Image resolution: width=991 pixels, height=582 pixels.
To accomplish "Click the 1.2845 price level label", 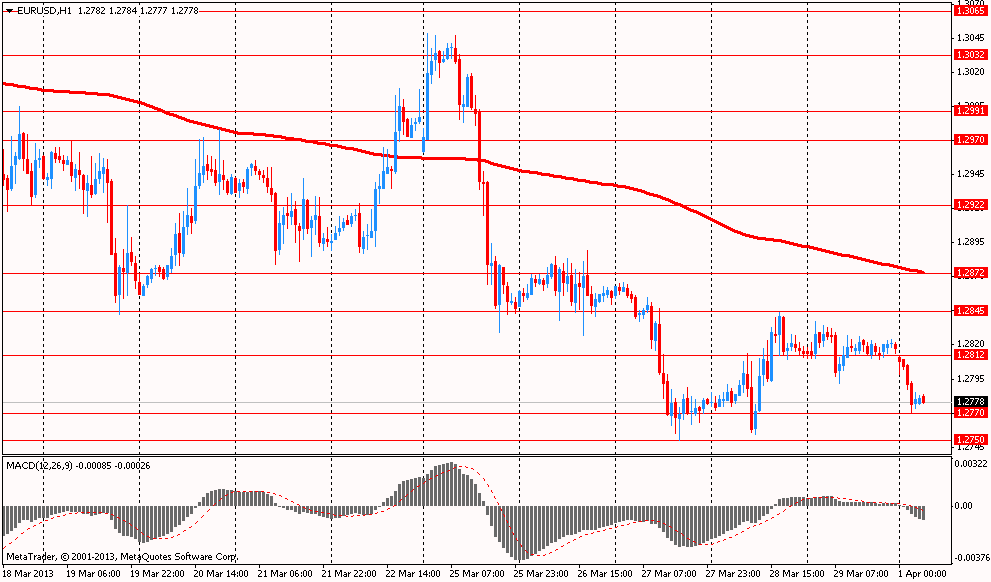I will pos(970,311).
